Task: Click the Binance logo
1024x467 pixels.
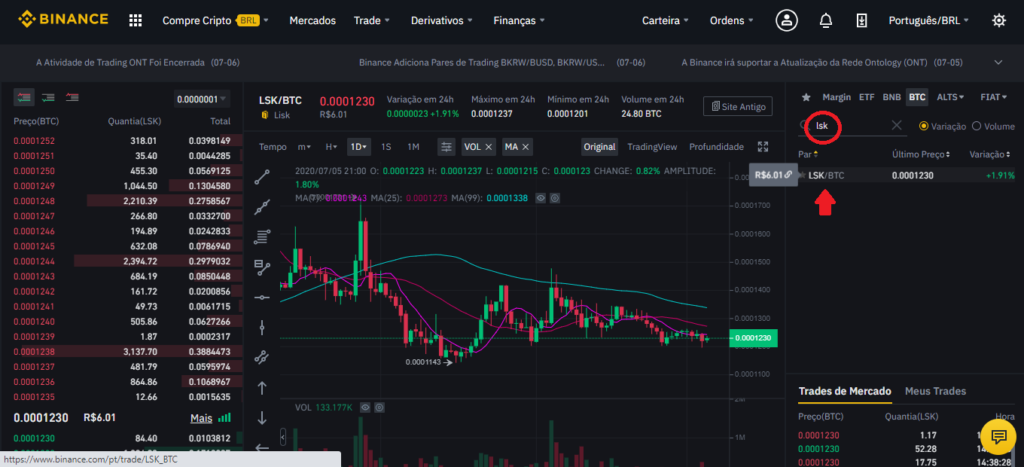Action: (x=63, y=20)
